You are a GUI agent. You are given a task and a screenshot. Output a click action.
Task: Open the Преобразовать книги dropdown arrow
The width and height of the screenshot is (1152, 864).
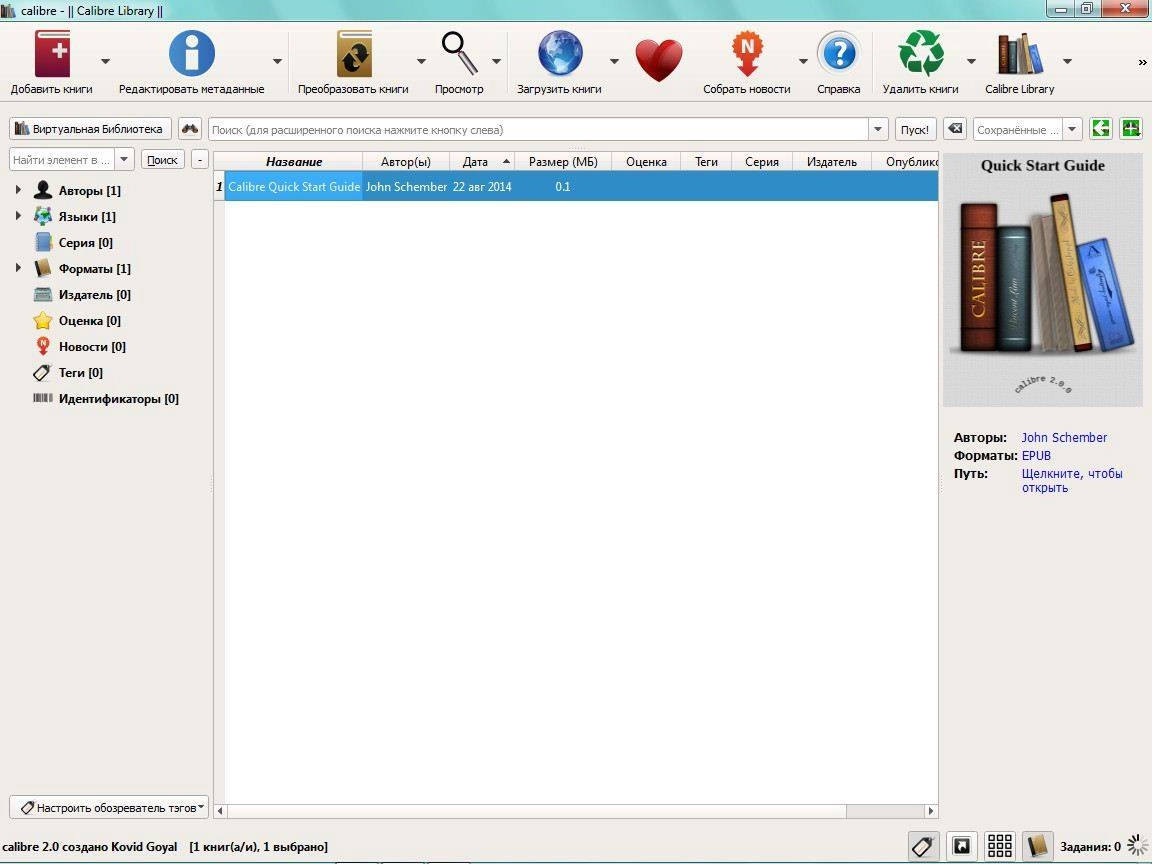421,61
